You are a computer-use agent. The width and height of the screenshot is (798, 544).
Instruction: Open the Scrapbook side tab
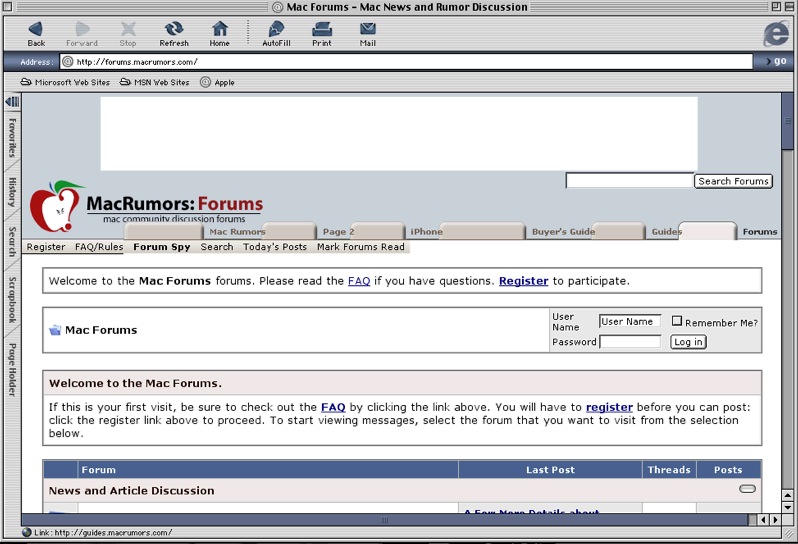[12, 300]
